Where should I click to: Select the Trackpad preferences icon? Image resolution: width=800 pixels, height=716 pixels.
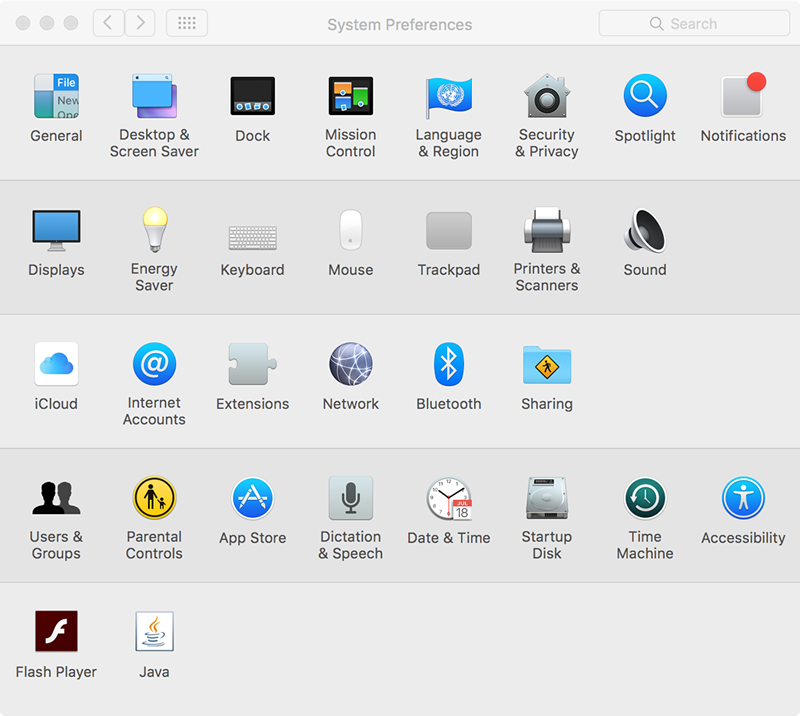449,231
